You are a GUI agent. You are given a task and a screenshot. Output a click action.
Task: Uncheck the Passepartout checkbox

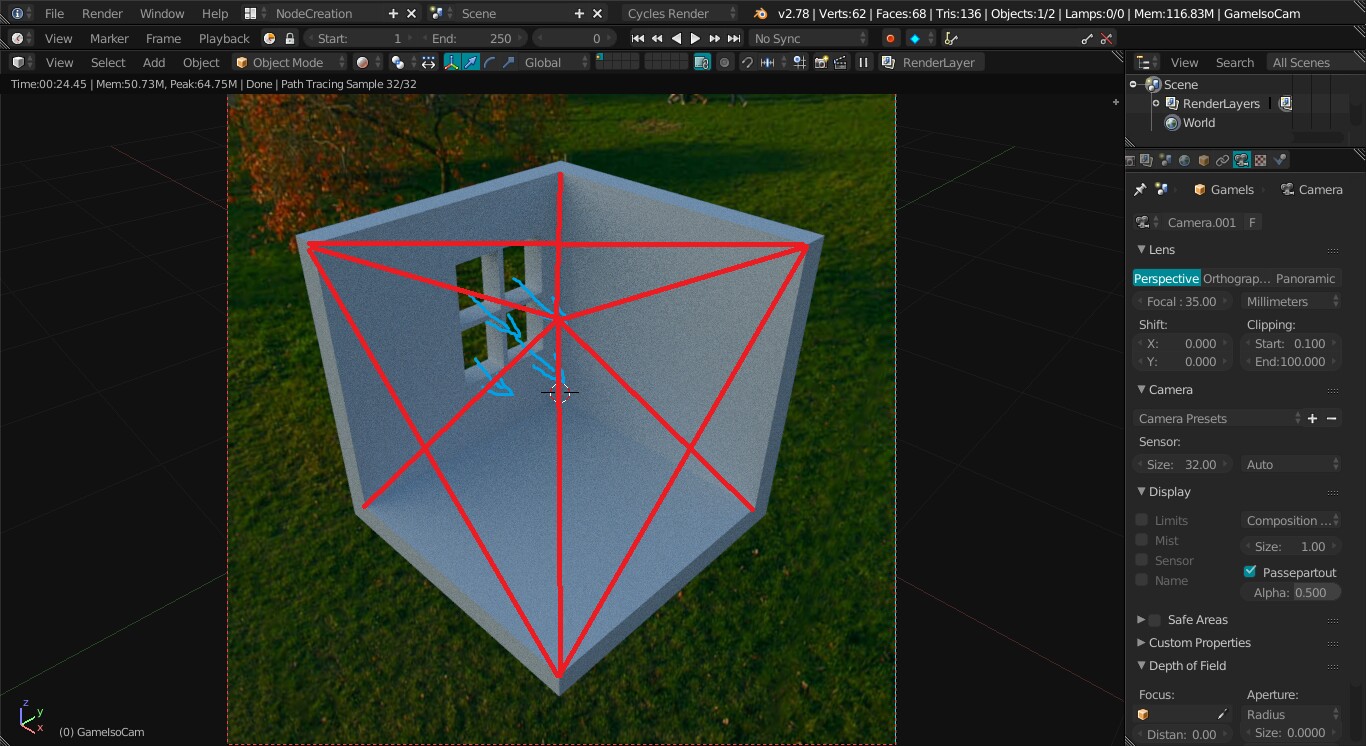click(1250, 572)
